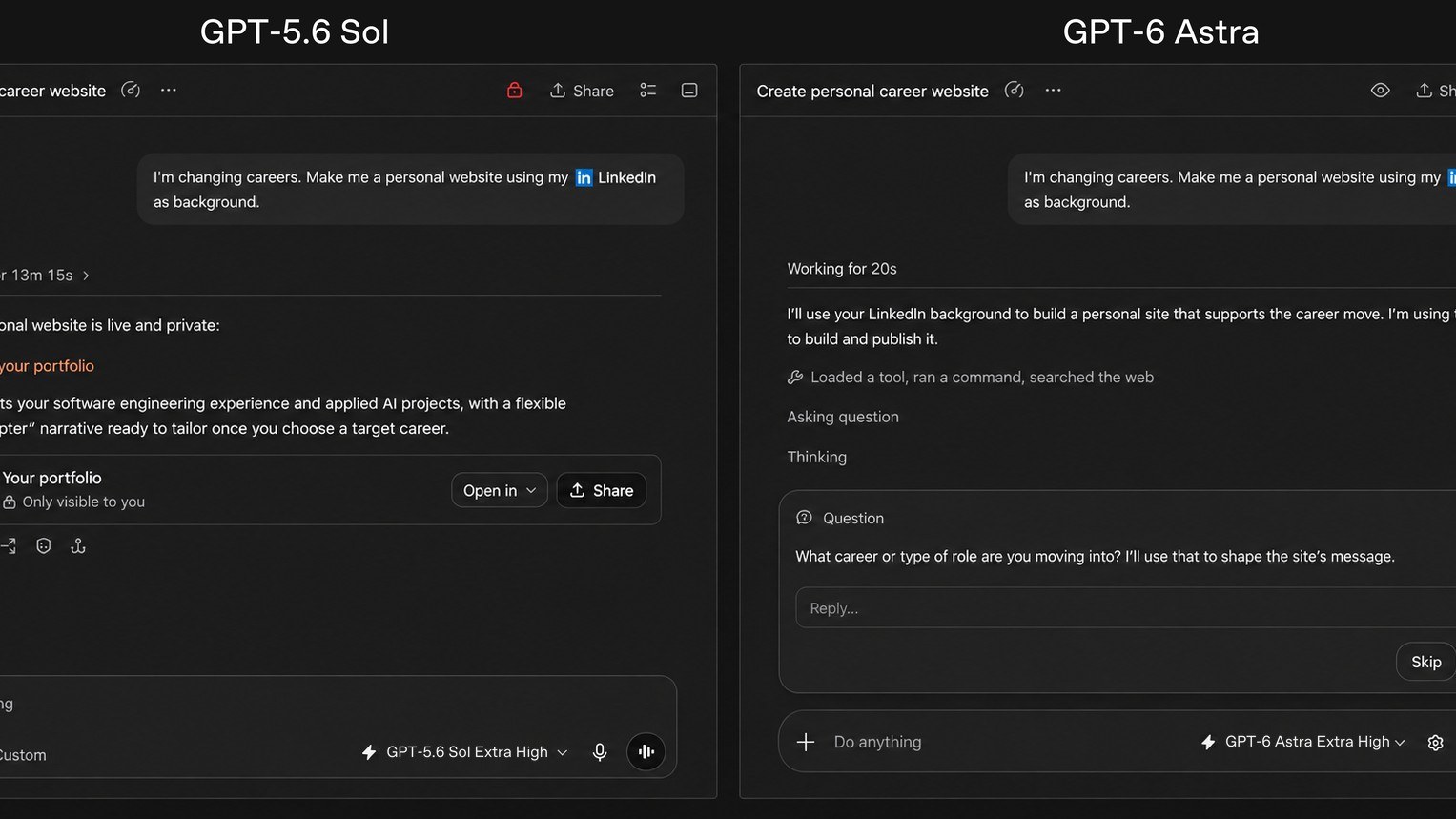This screenshot has height=819, width=1456.
Task: Click the red lock icon in GPT-5.6 Sol header
Action: (515, 91)
